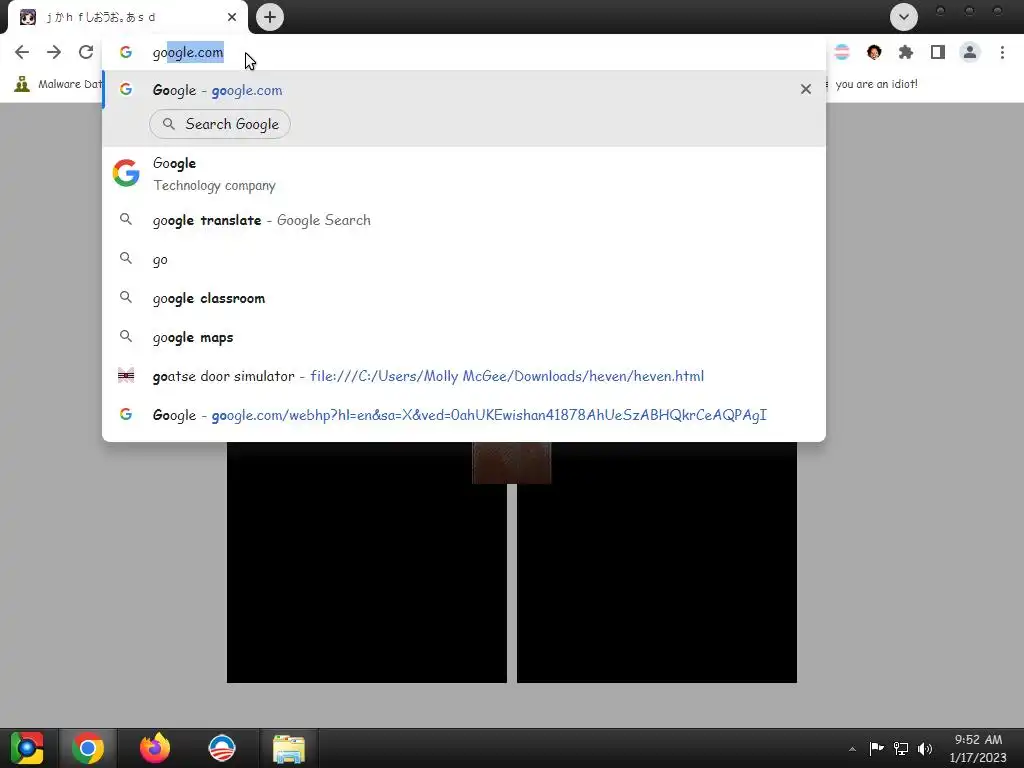This screenshot has height=768, width=1024.
Task: Choose the google translate suggestion
Action: tap(464, 220)
